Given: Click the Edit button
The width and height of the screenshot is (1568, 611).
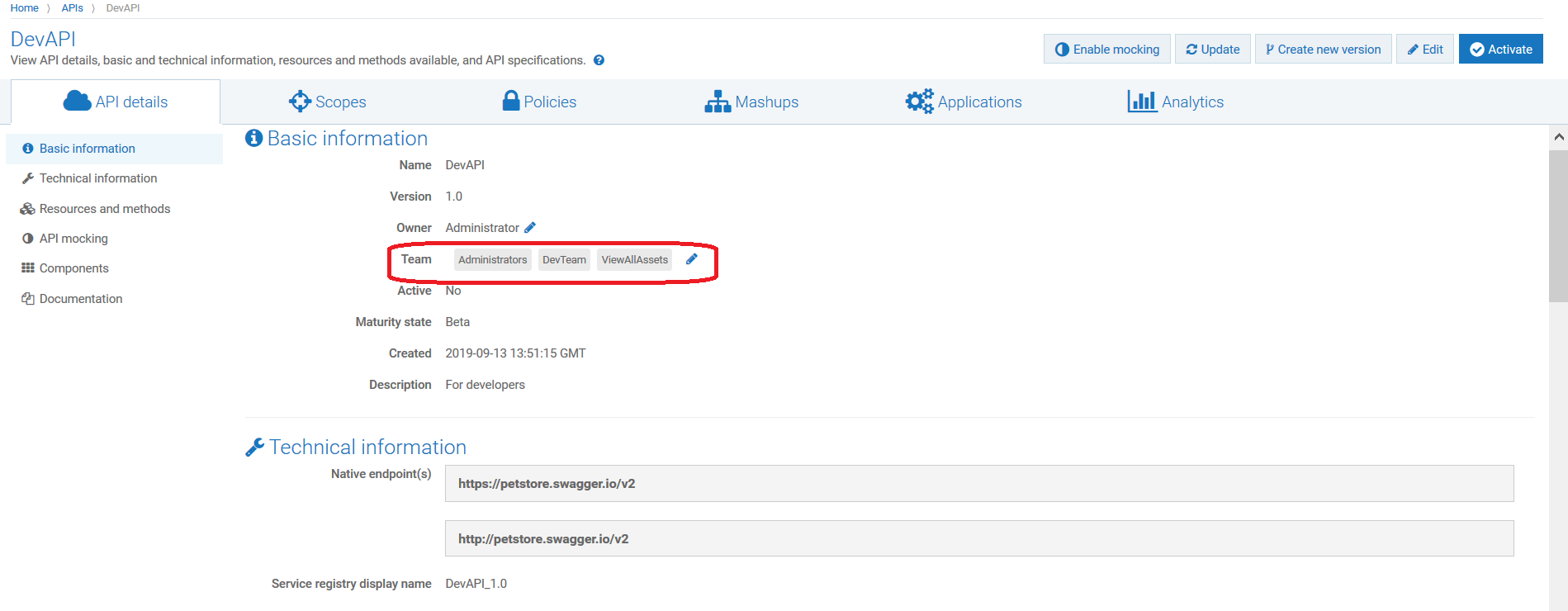Looking at the screenshot, I should point(1425,49).
